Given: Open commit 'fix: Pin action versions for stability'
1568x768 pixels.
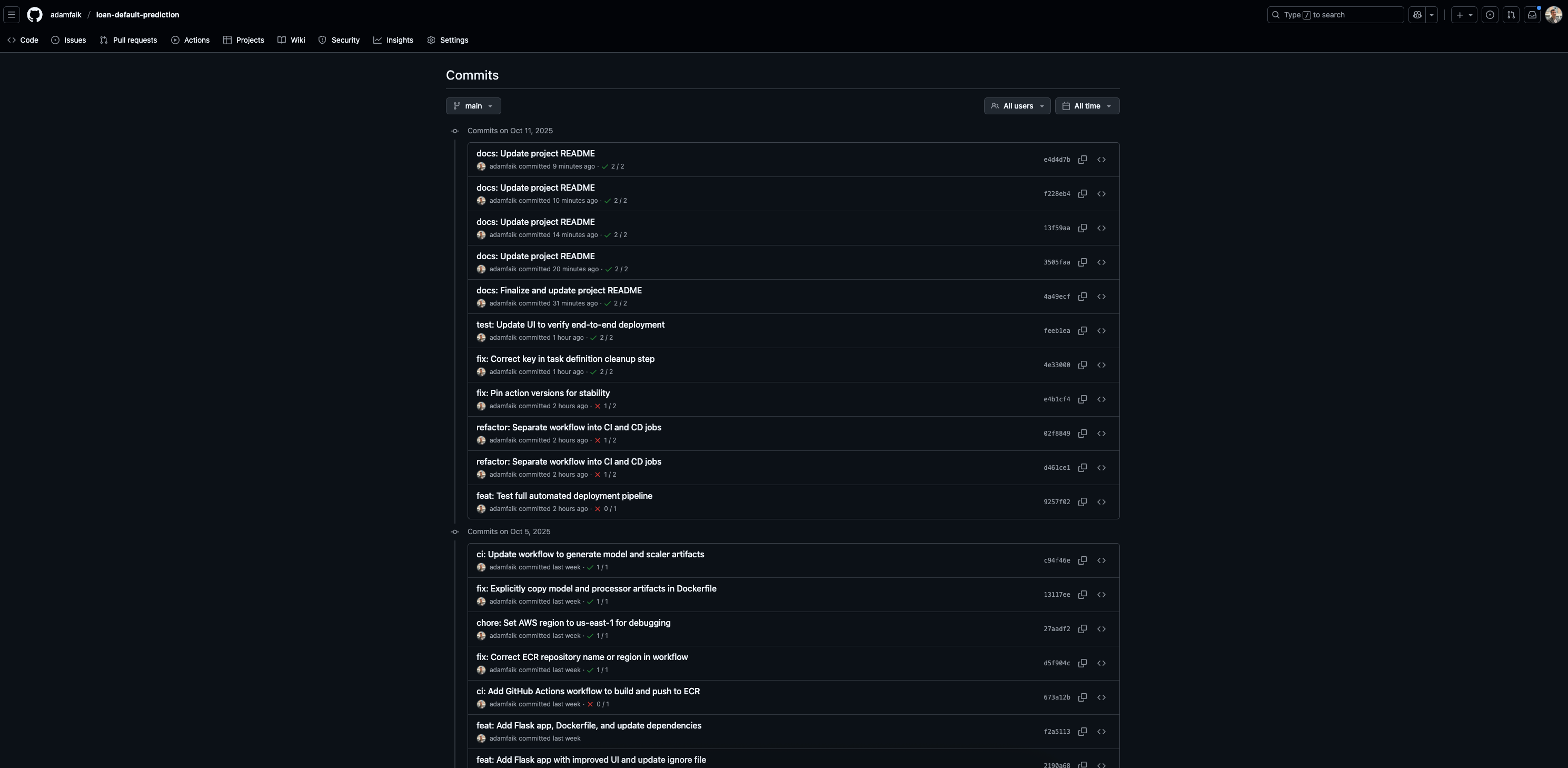Looking at the screenshot, I should pos(542,393).
